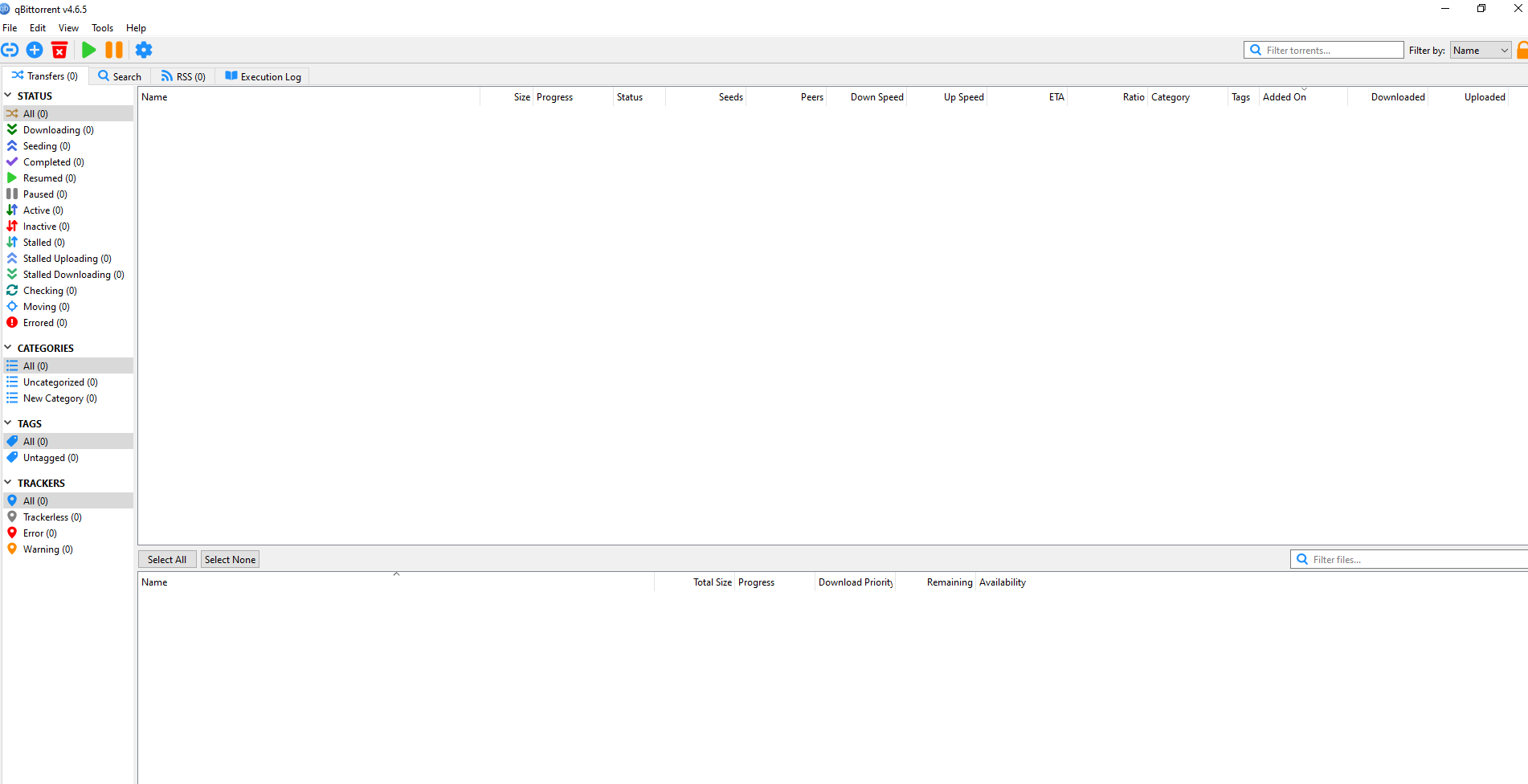Select All (0) under CATEGORIES
The image size is (1528, 784).
(68, 365)
